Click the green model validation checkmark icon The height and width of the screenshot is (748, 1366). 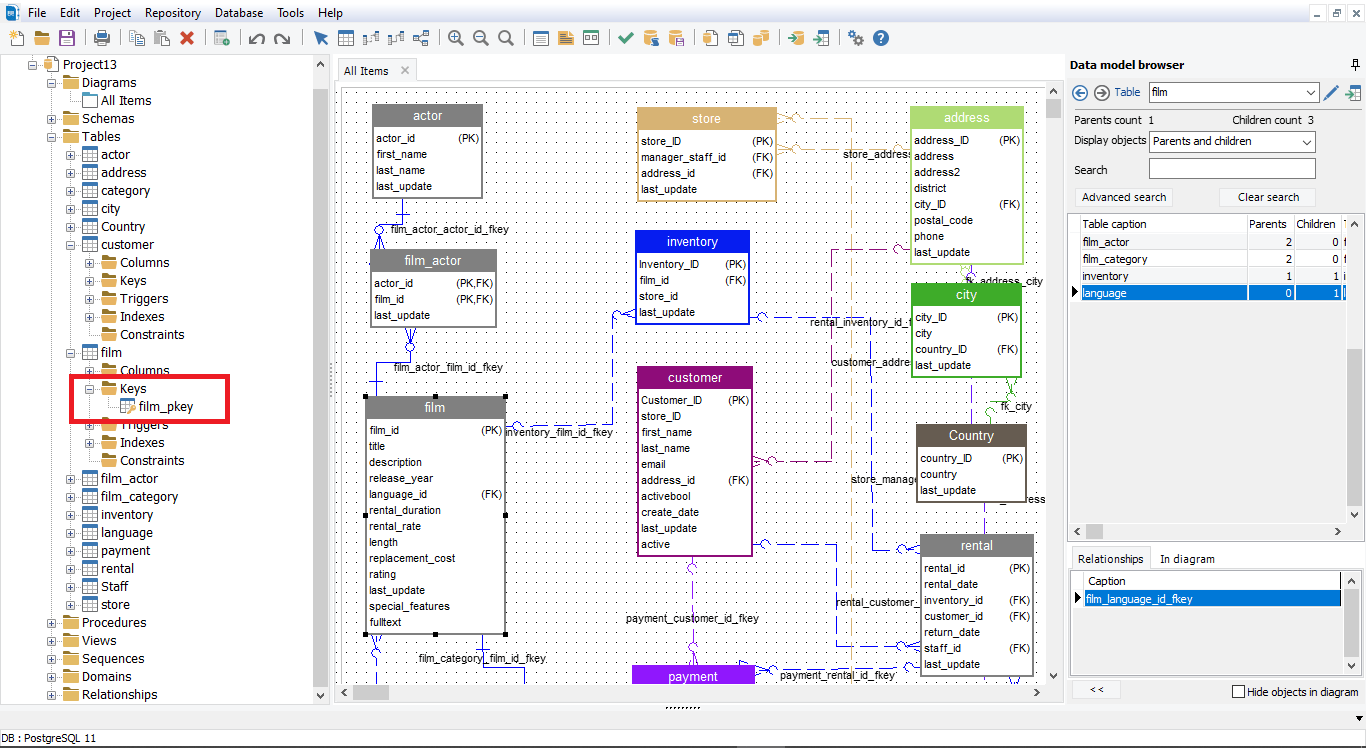625,38
